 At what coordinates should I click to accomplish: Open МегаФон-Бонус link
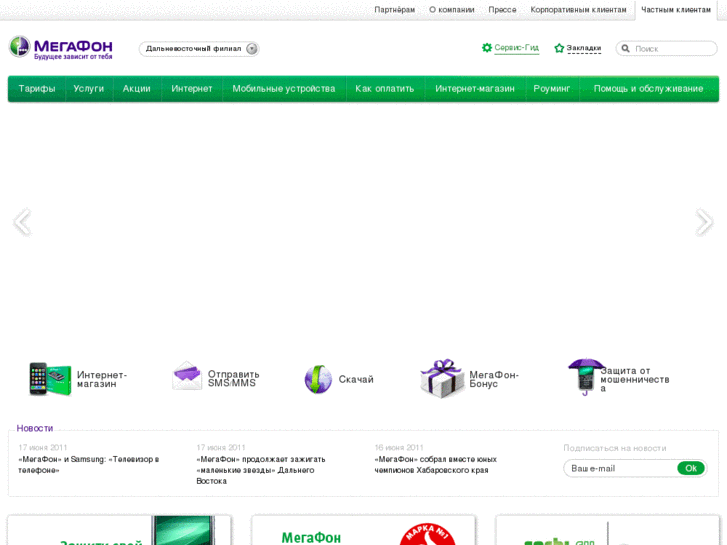click(494, 379)
